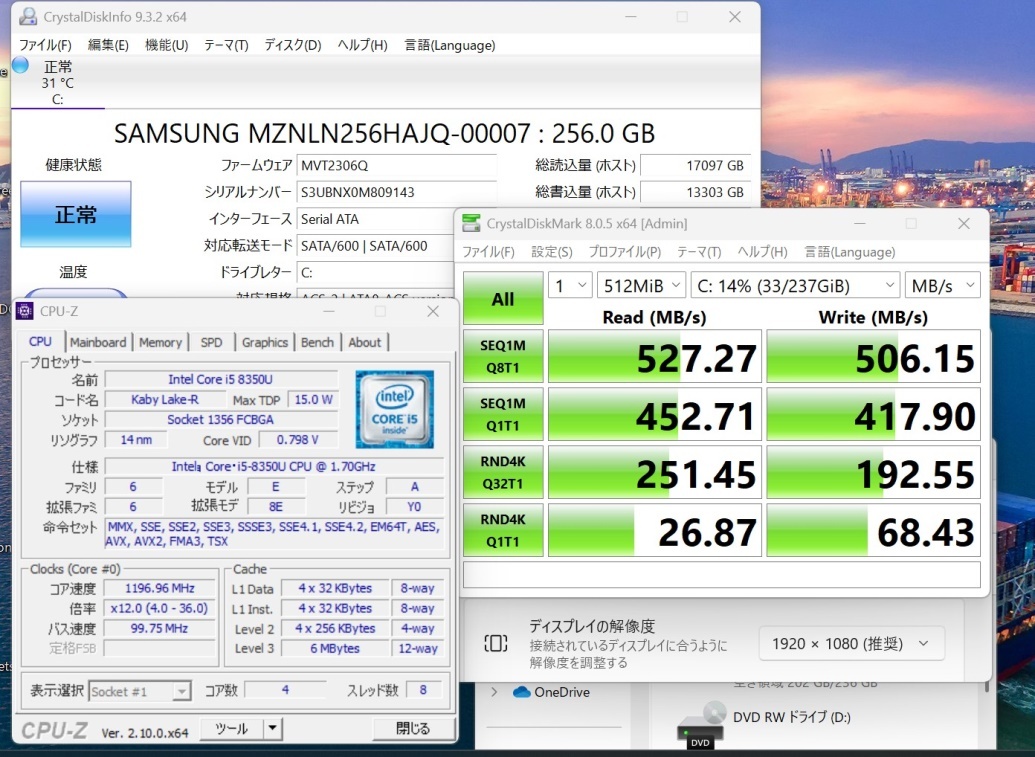
Task: Open the ディスク(D) menu in CrystalDiskInfo
Action: 292,45
